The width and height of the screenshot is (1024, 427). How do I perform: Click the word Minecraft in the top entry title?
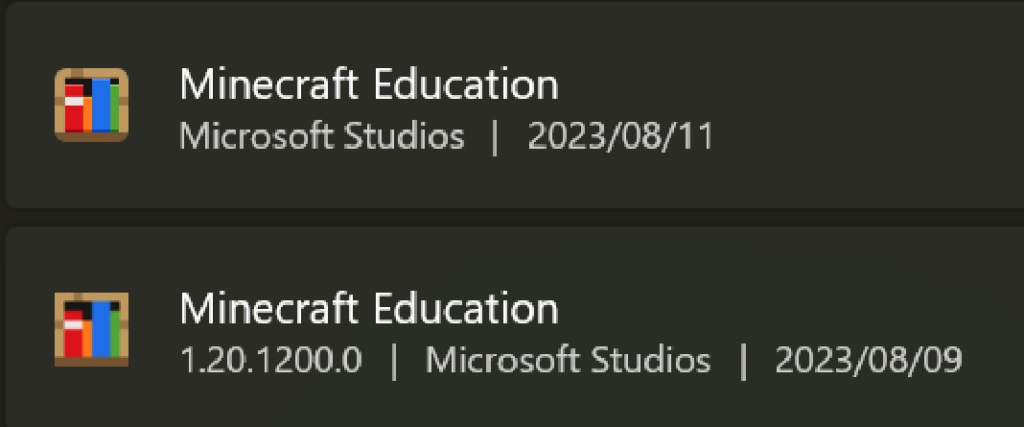pos(270,85)
